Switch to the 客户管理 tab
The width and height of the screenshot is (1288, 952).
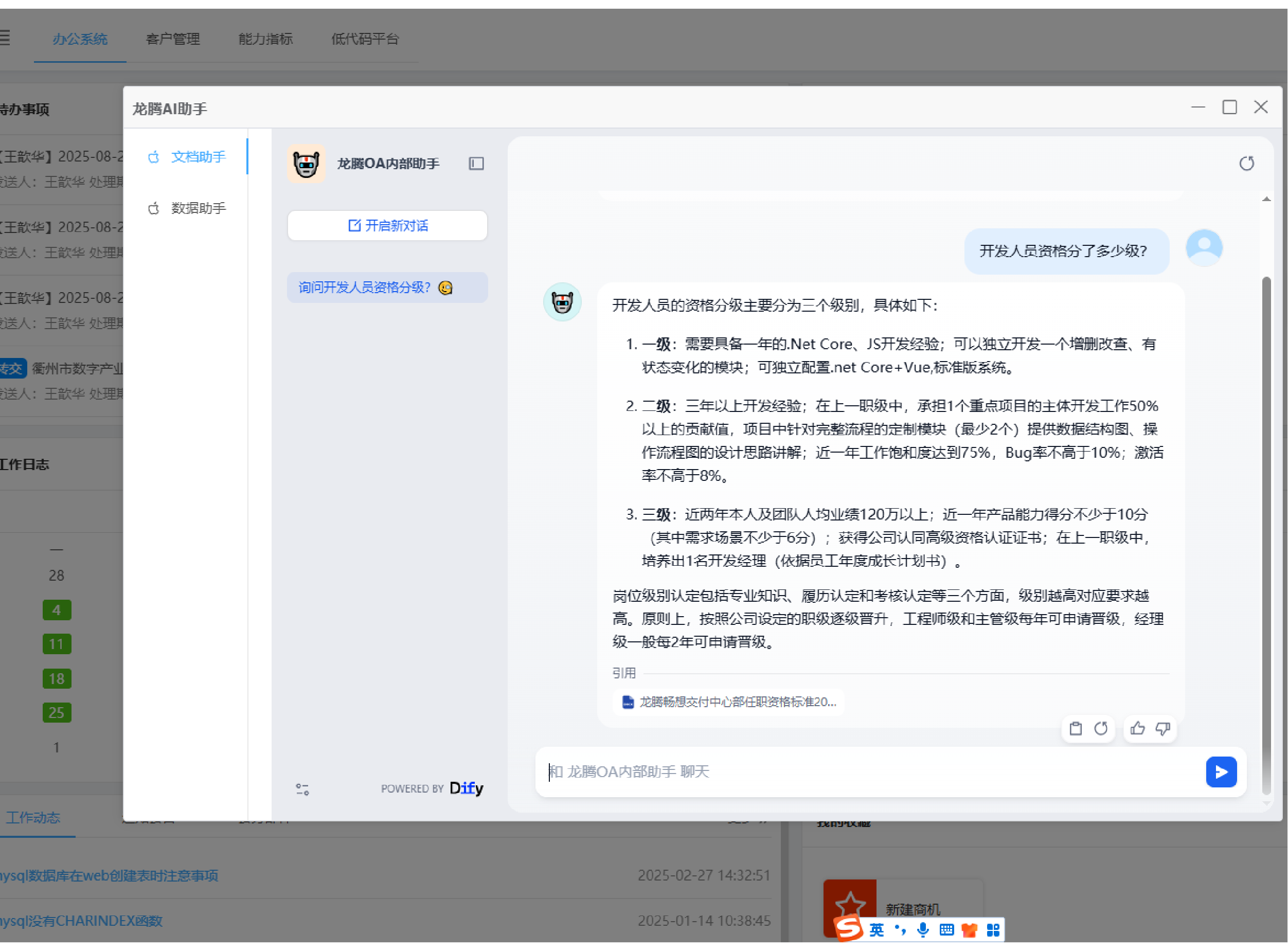[172, 39]
